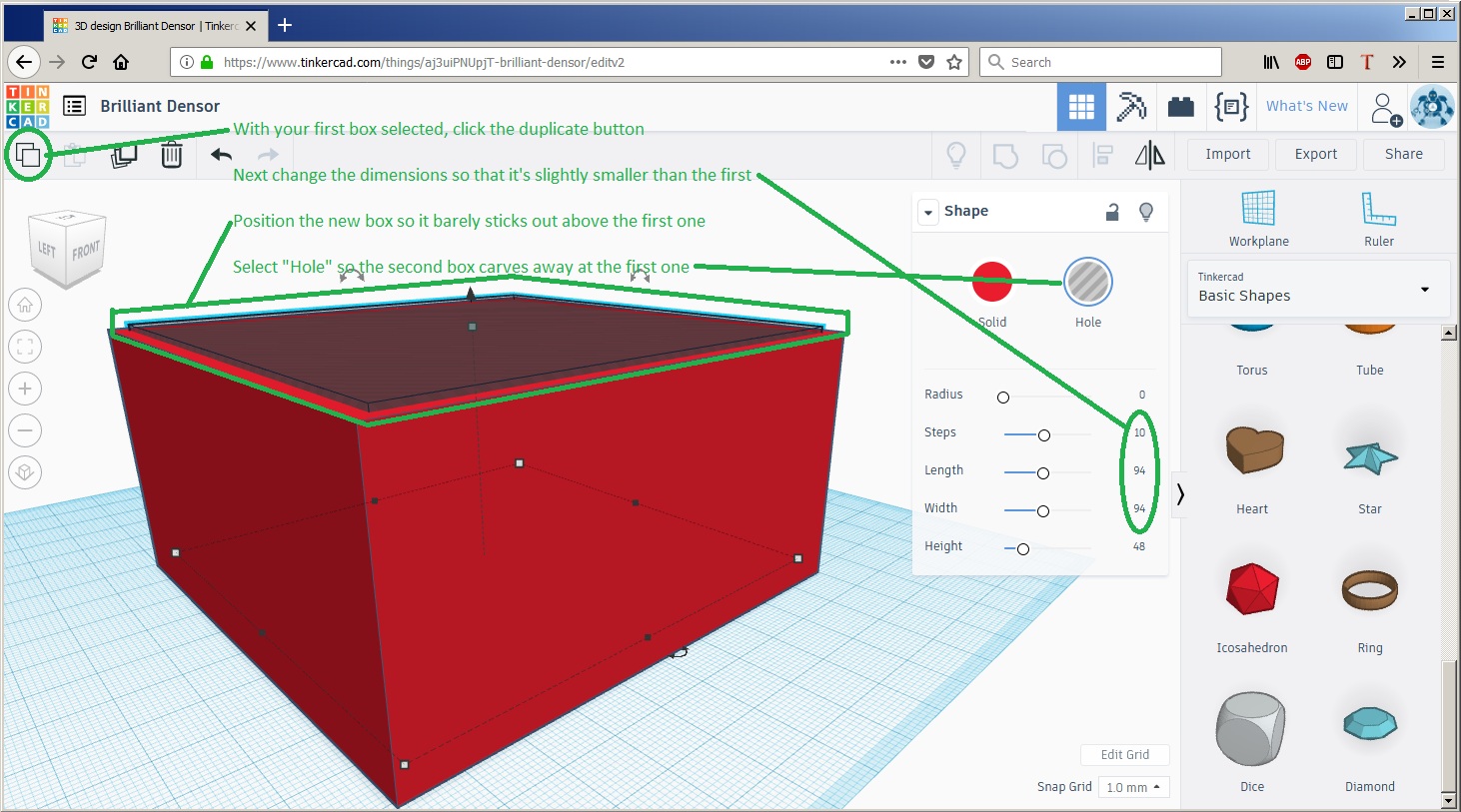Zoom in with the plus button
The height and width of the screenshot is (812, 1461).
click(x=25, y=389)
